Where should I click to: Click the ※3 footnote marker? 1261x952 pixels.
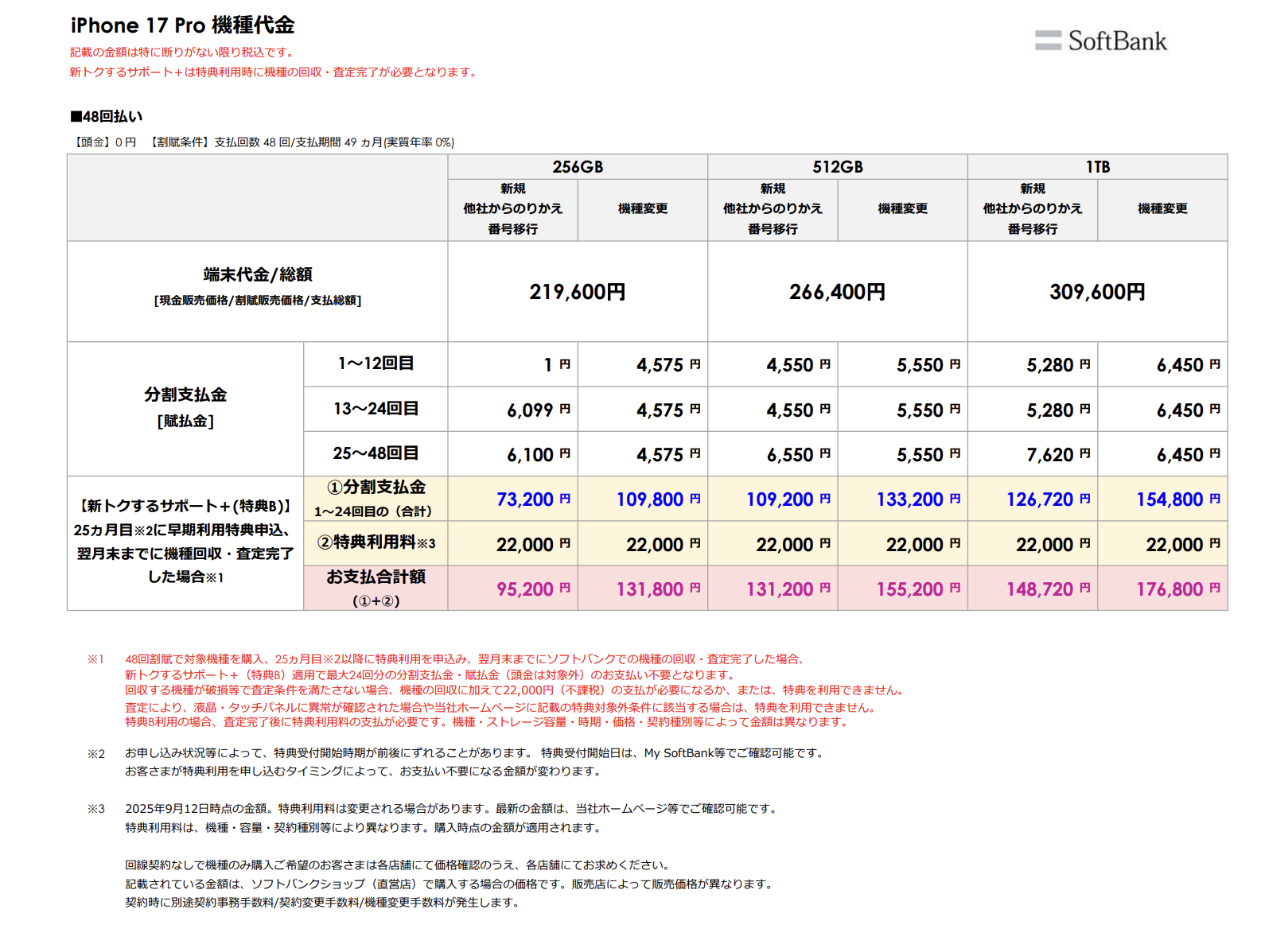pyautogui.click(x=95, y=809)
